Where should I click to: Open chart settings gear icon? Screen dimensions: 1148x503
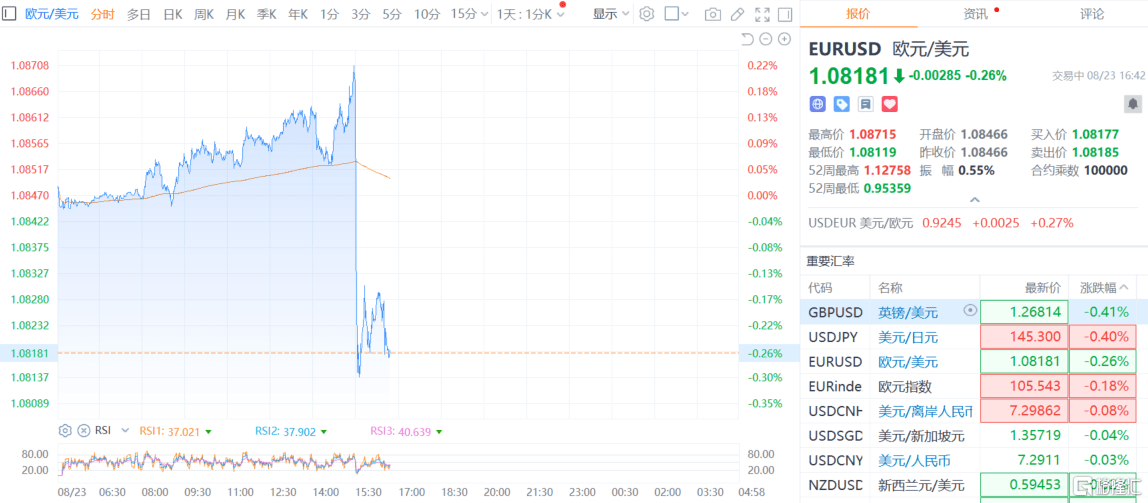click(646, 14)
